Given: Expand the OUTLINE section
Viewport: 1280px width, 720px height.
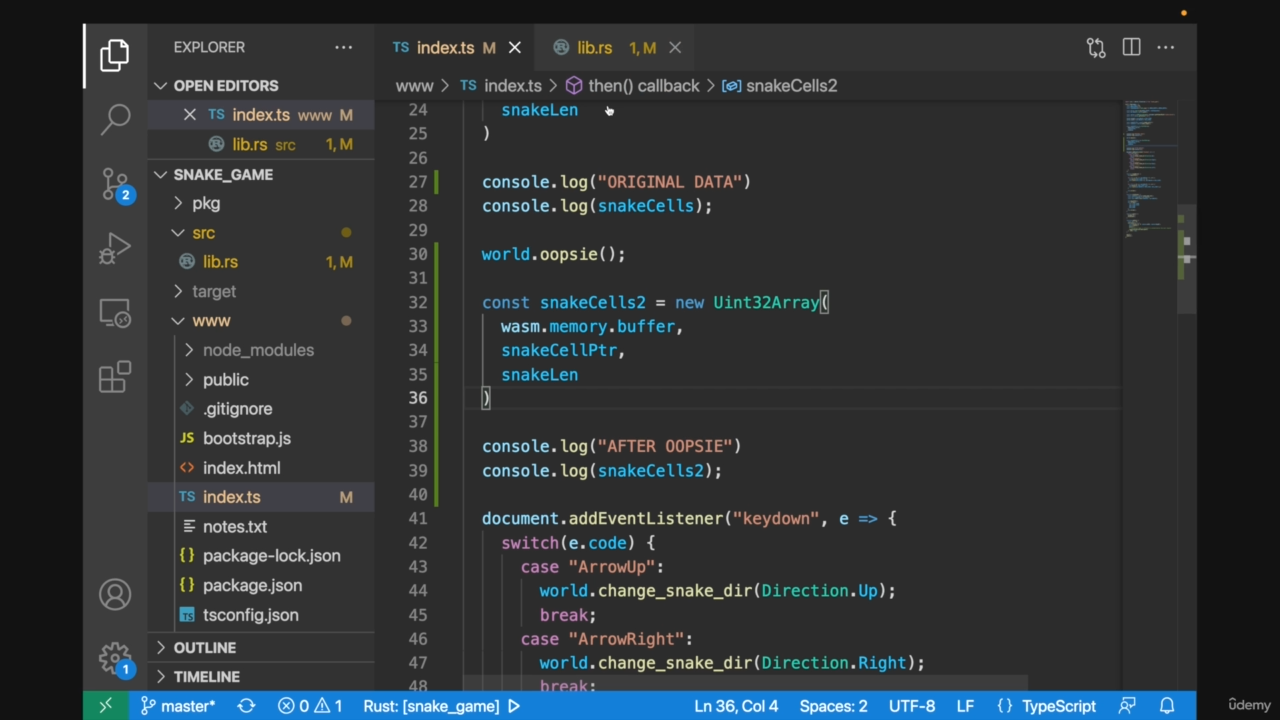Looking at the screenshot, I should click(205, 648).
